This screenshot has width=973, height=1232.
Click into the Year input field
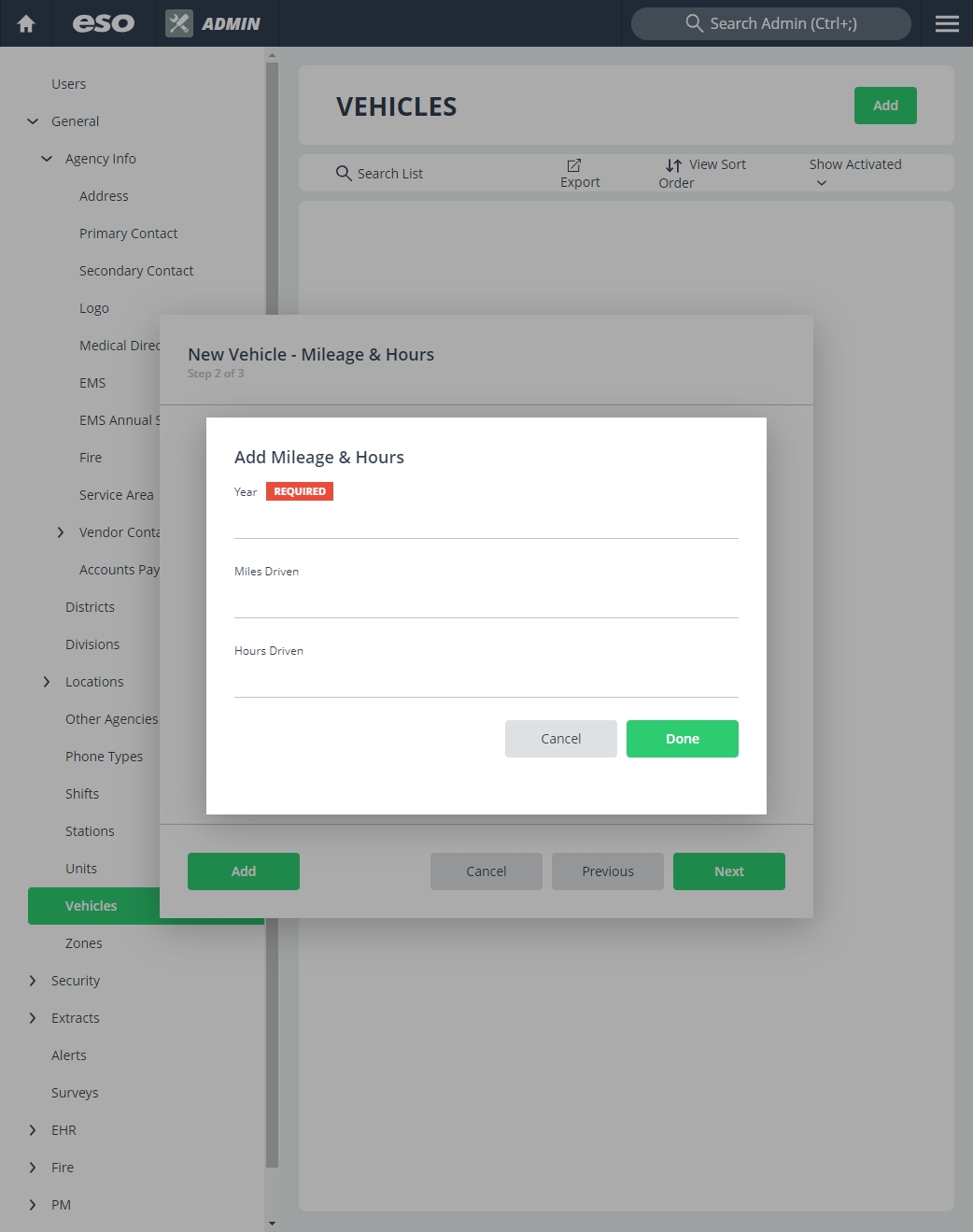[486, 522]
